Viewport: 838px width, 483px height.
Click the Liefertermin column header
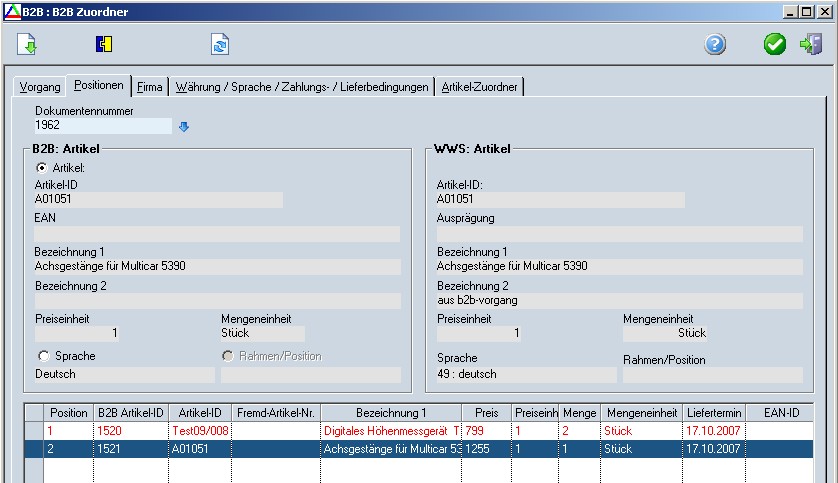tap(714, 413)
